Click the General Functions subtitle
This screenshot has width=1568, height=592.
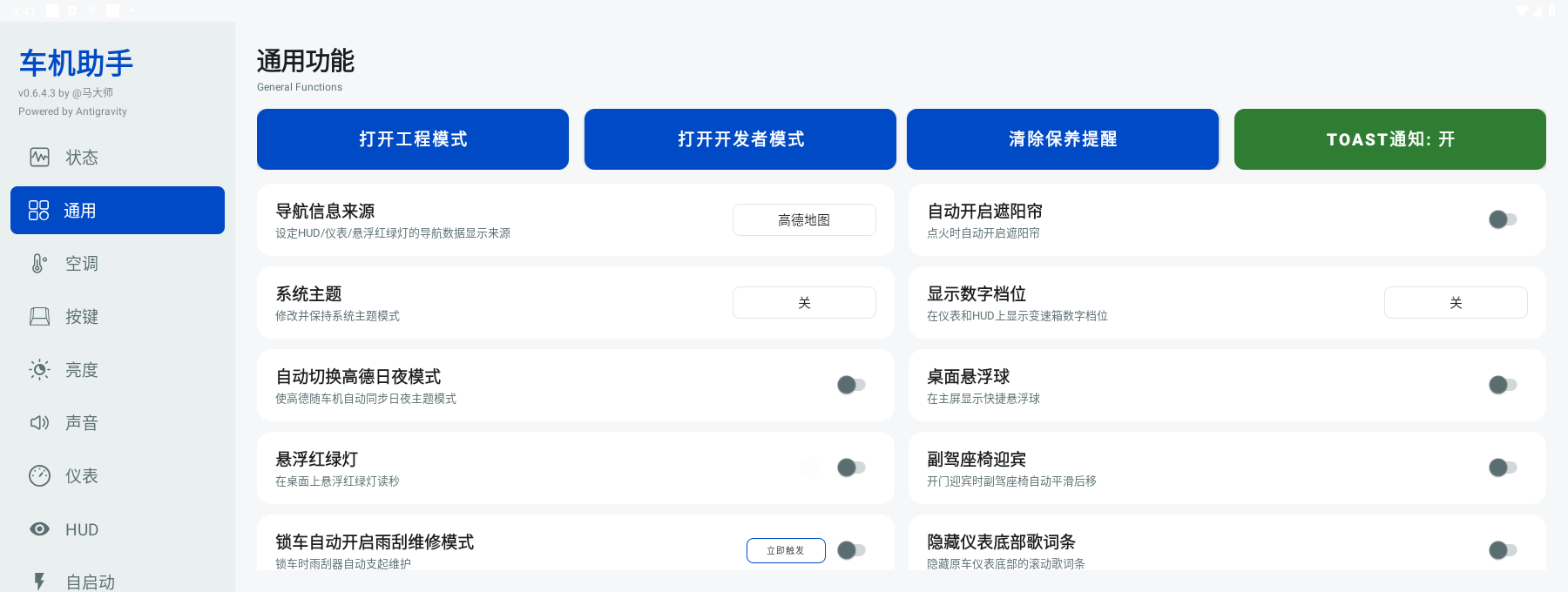click(x=300, y=87)
